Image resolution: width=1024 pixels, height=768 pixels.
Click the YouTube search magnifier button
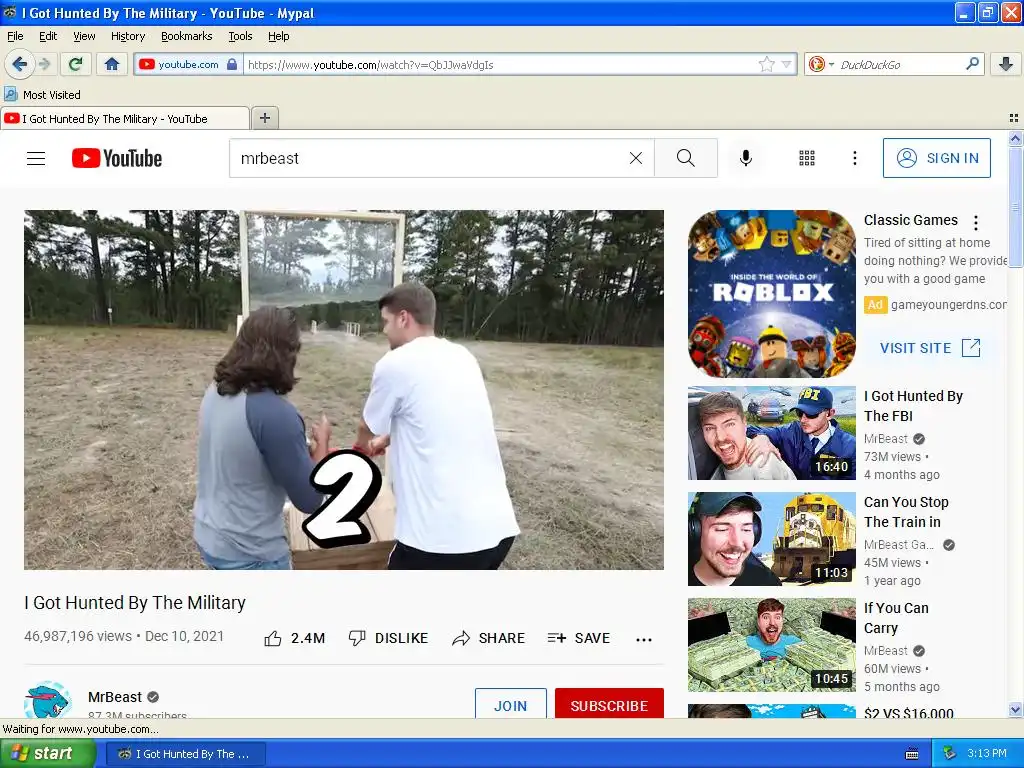coord(686,158)
